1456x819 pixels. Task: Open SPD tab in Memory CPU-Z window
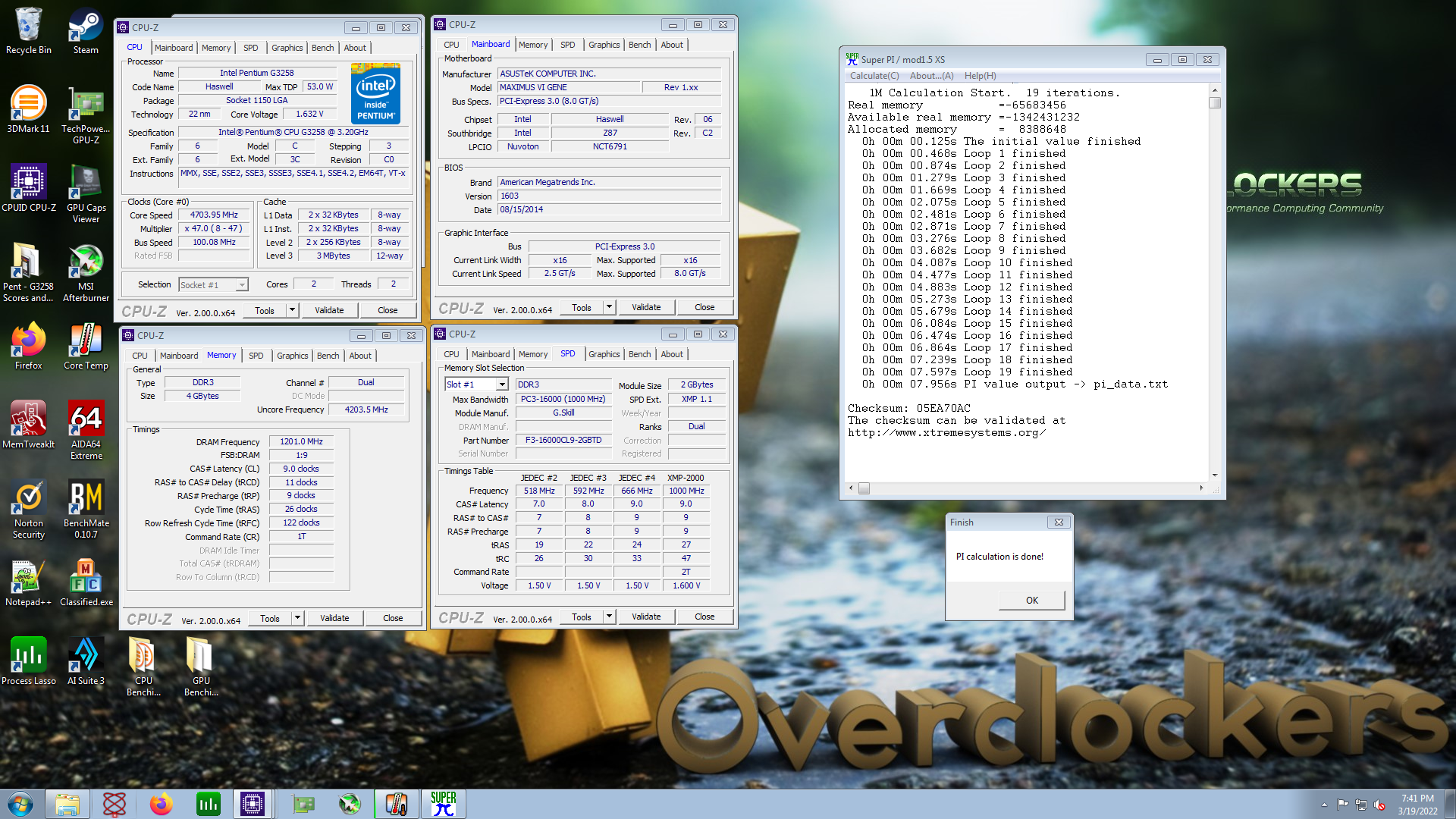click(256, 356)
